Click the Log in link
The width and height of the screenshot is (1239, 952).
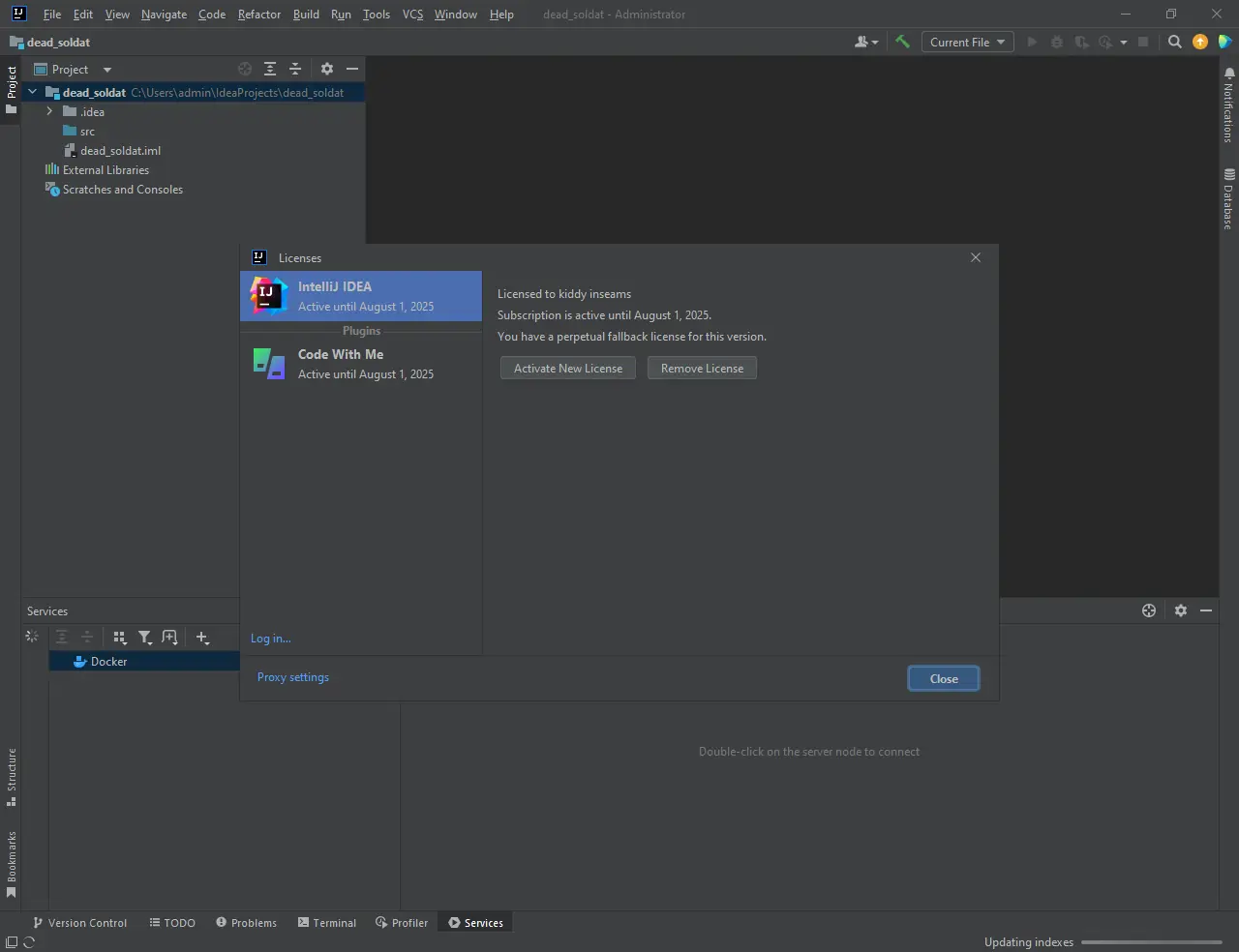271,639
